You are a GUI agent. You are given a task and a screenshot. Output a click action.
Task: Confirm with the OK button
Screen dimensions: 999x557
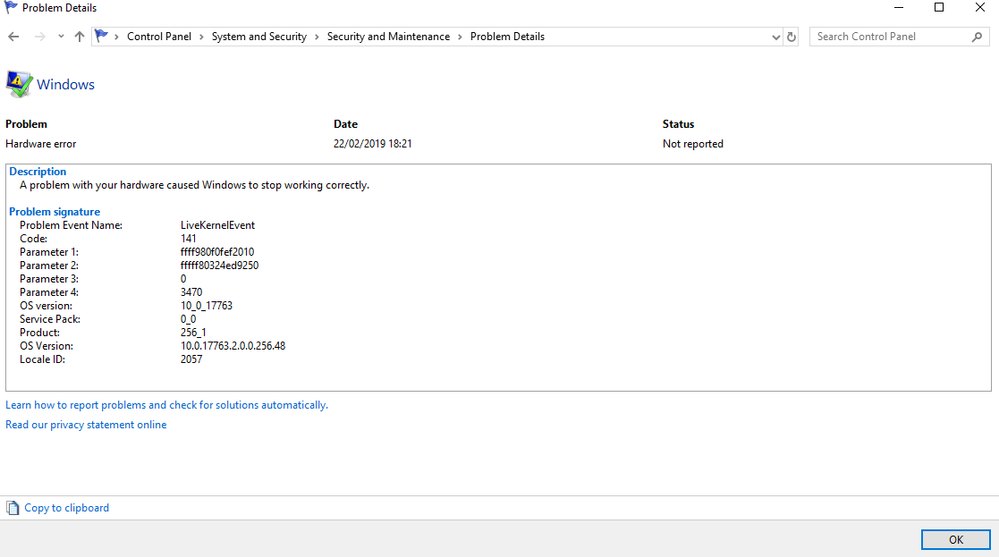point(956,540)
